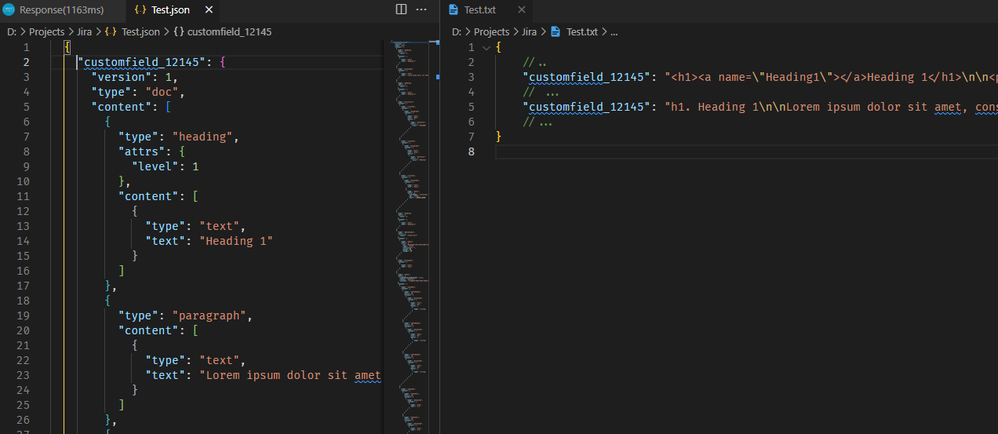Image resolution: width=998 pixels, height=434 pixels.
Task: Click the braces icon on the Test.json tab
Action: point(141,10)
